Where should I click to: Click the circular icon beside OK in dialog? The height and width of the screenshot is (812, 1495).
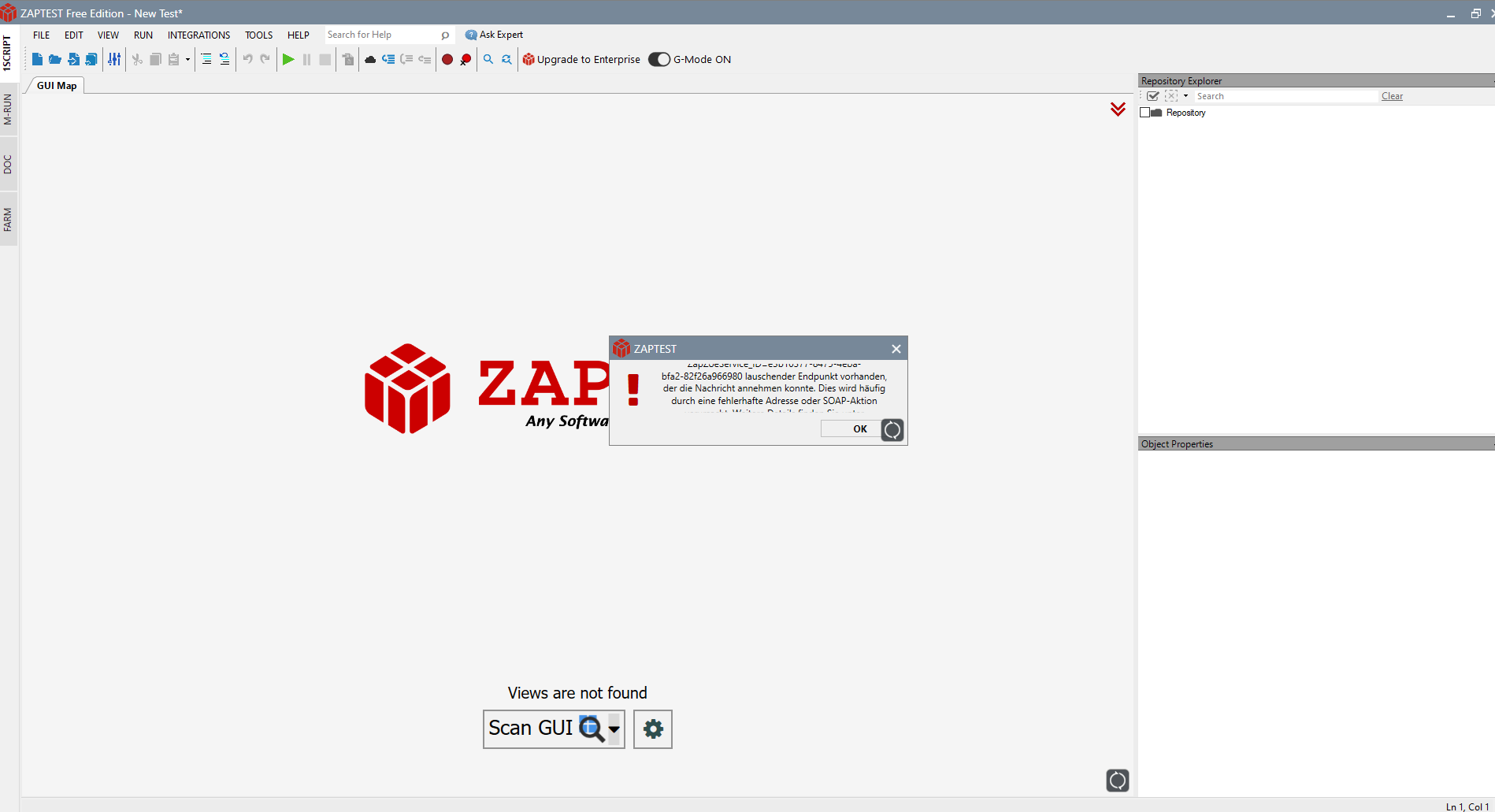point(892,430)
